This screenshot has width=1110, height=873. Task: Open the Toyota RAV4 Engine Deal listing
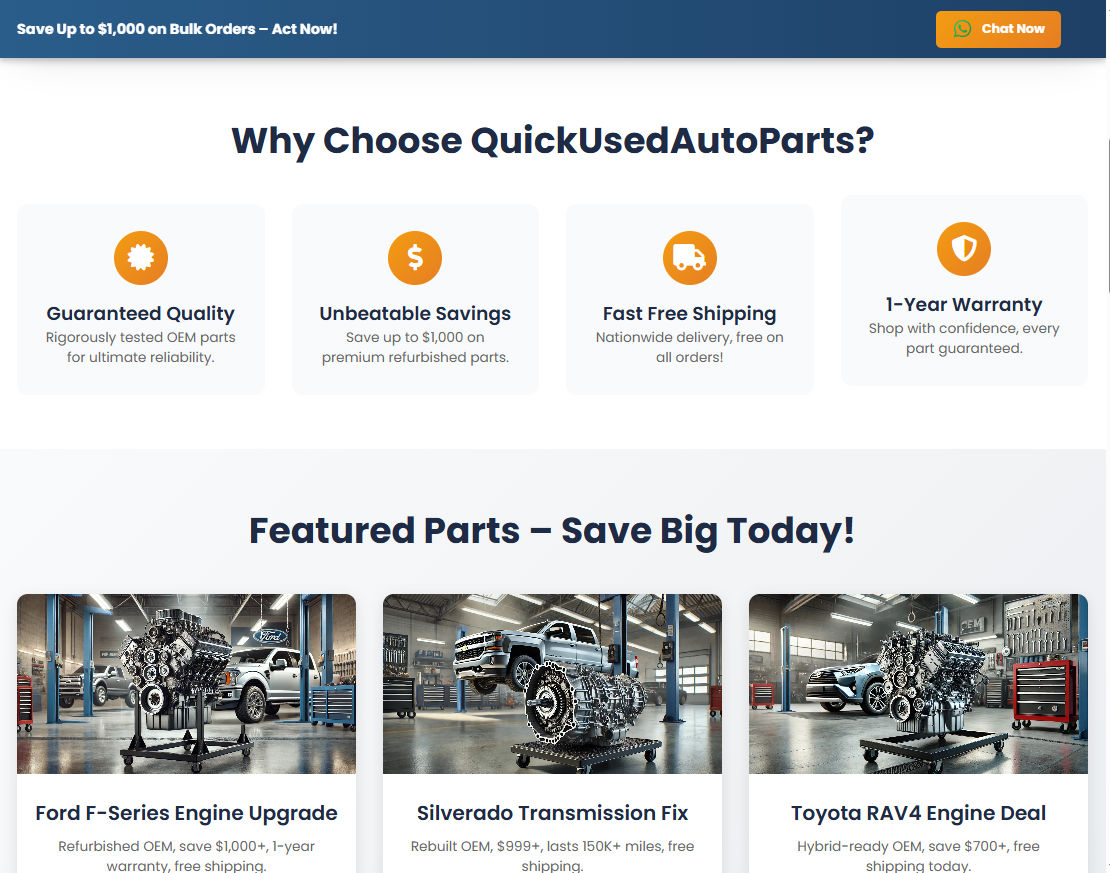pyautogui.click(x=918, y=813)
